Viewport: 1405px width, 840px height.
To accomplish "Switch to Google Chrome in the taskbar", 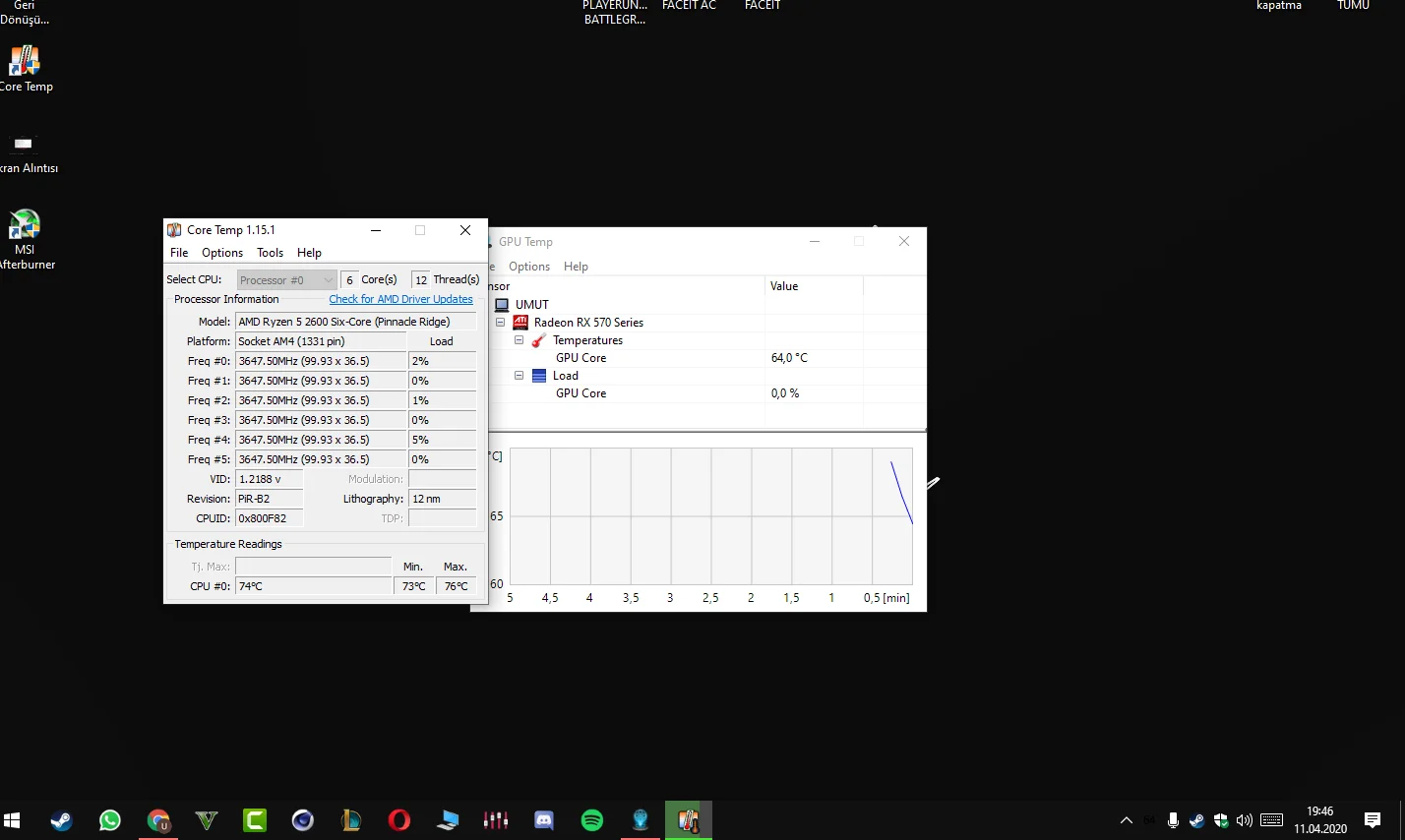I will click(158, 820).
